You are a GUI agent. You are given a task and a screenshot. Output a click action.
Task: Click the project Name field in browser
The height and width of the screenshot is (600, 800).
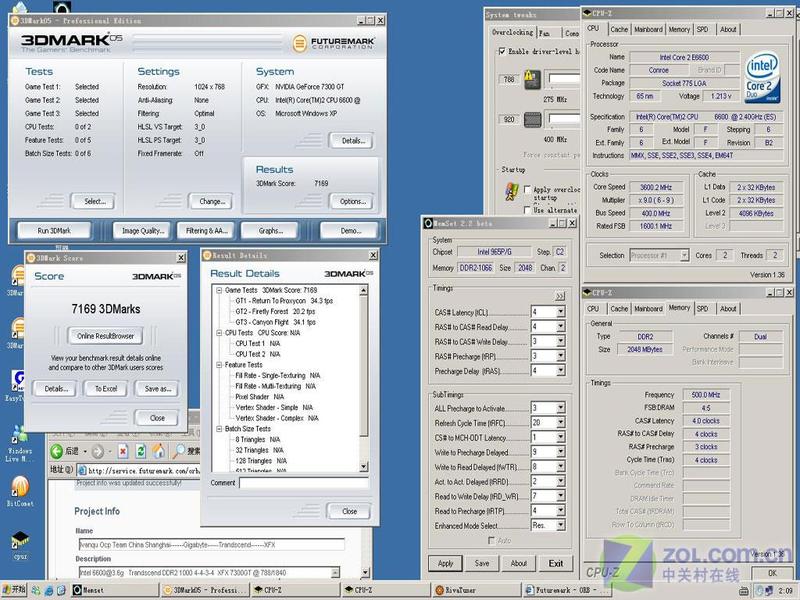pos(211,544)
